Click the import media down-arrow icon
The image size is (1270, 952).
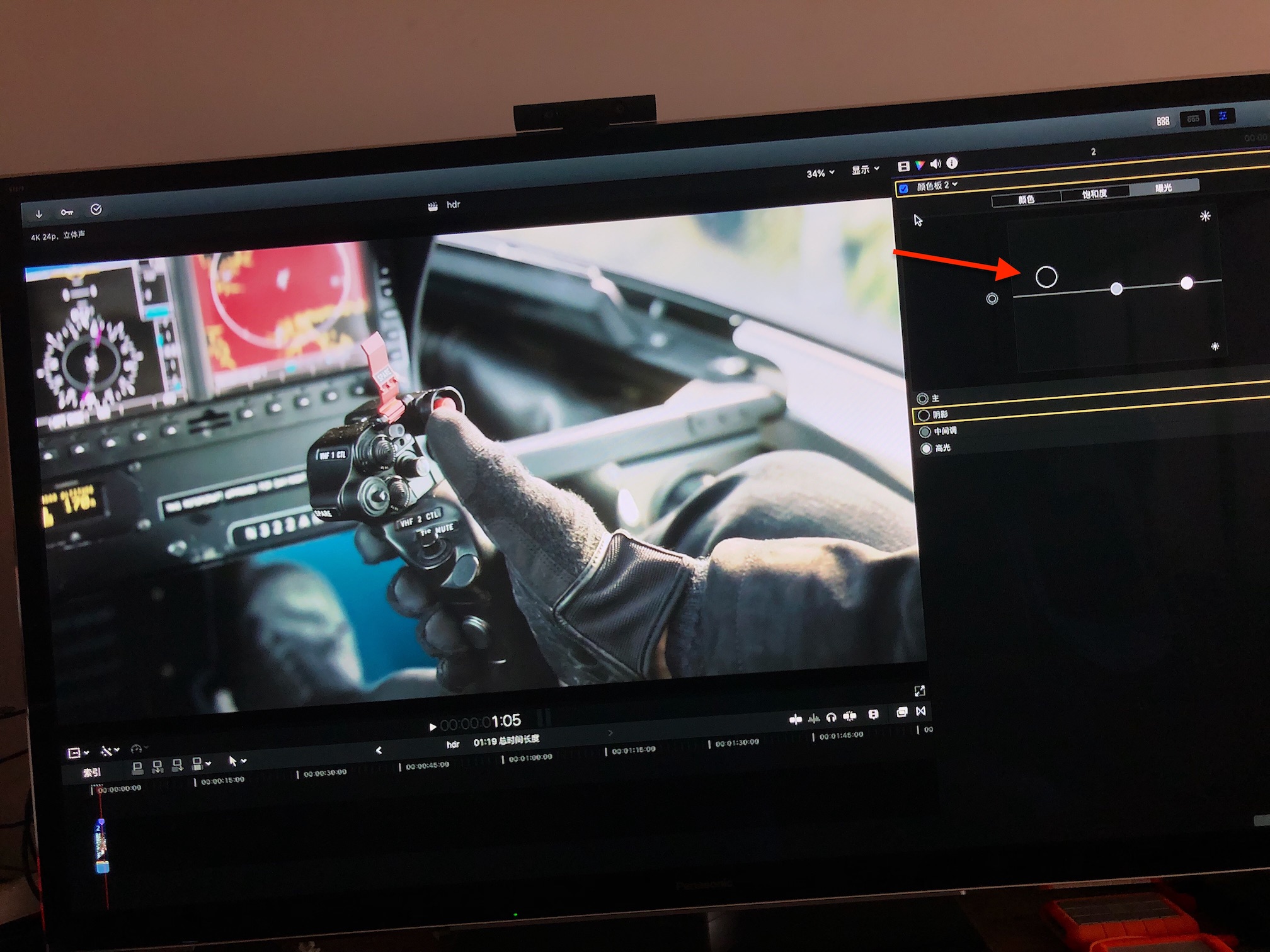[39, 215]
